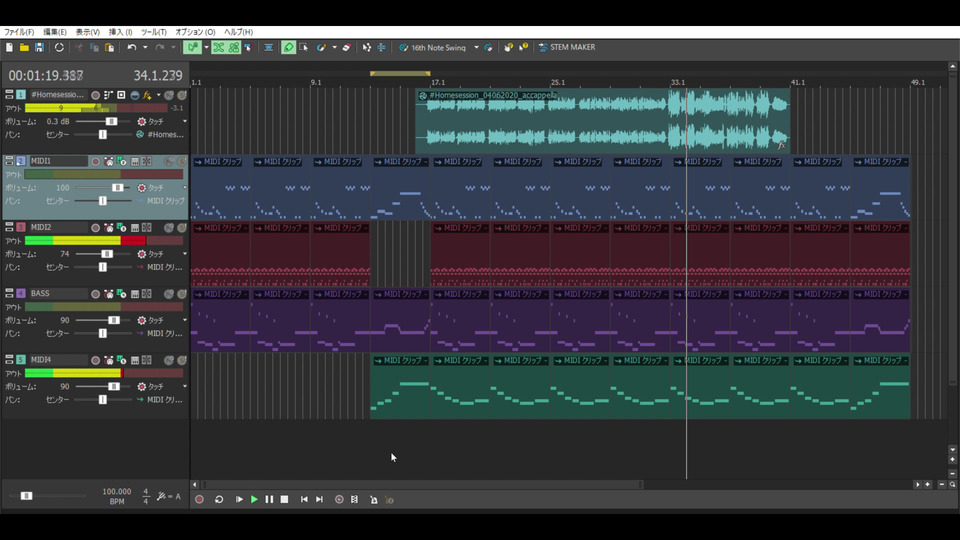960x540 pixels.
Task: Start playback with the green Play button
Action: (x=254, y=499)
